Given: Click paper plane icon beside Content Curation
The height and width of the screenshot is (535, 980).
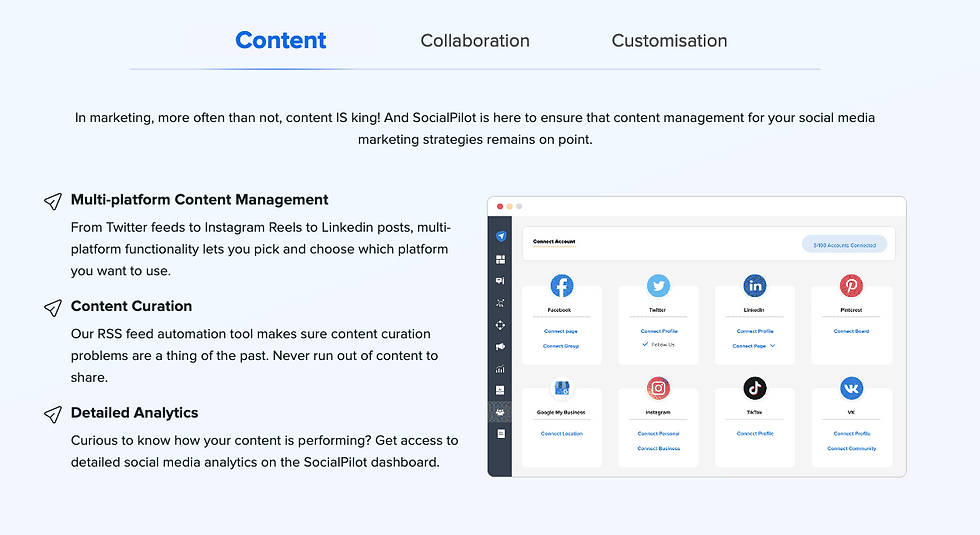Looking at the screenshot, I should pos(53,308).
